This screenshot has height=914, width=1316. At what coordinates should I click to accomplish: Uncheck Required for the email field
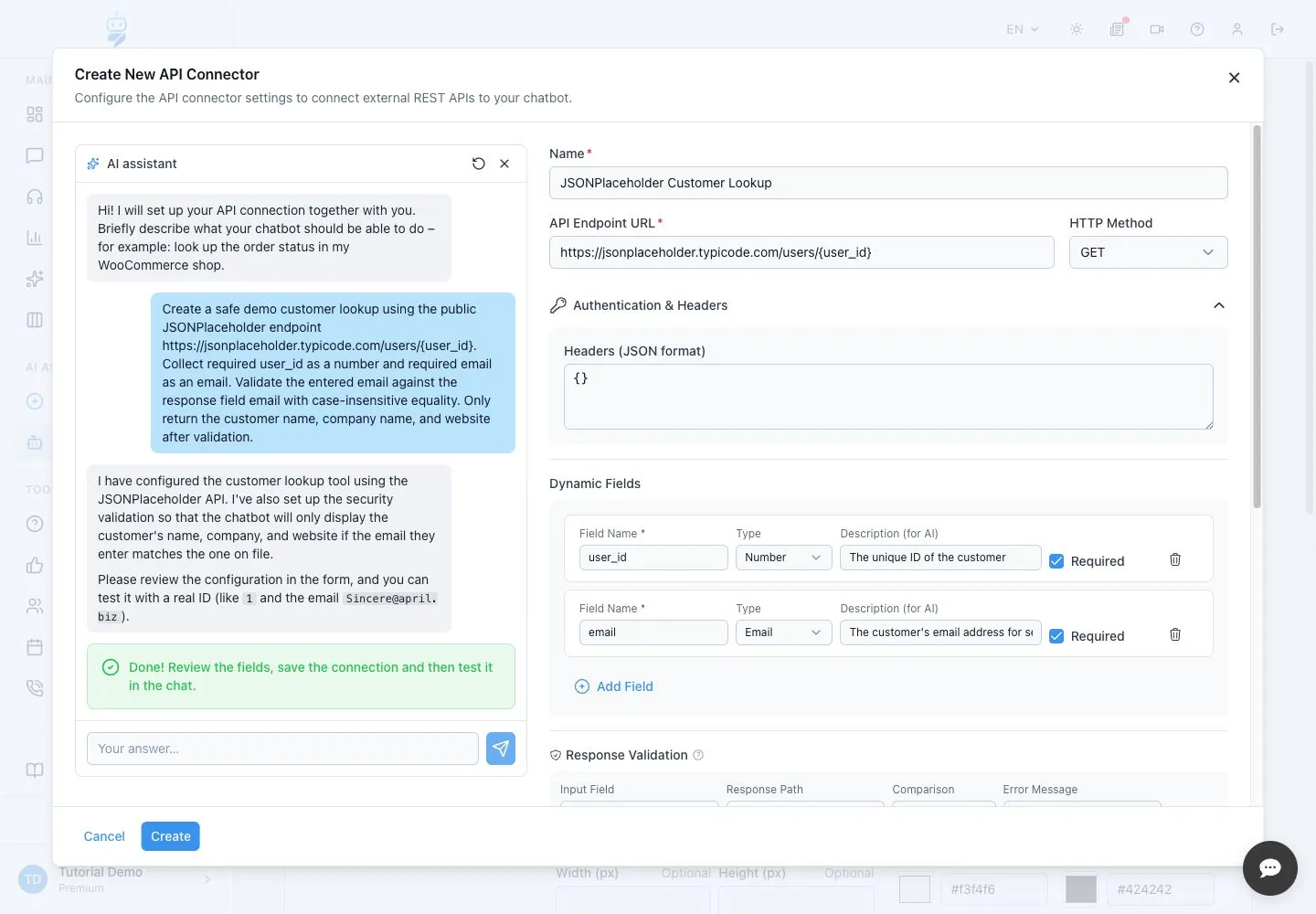click(x=1056, y=636)
